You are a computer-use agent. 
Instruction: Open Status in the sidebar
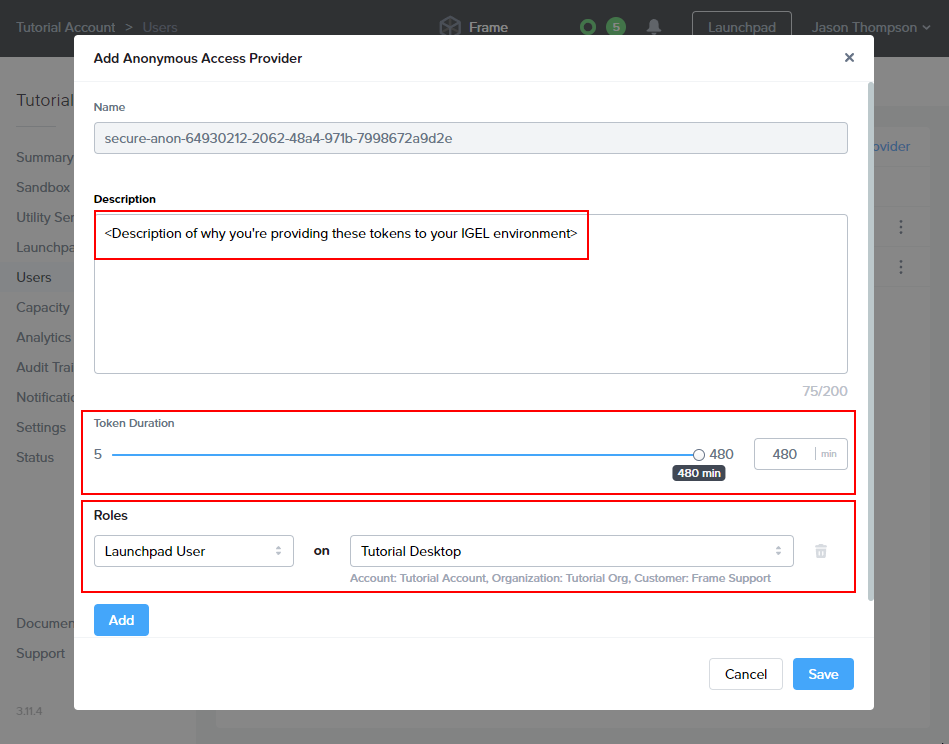tap(35, 457)
